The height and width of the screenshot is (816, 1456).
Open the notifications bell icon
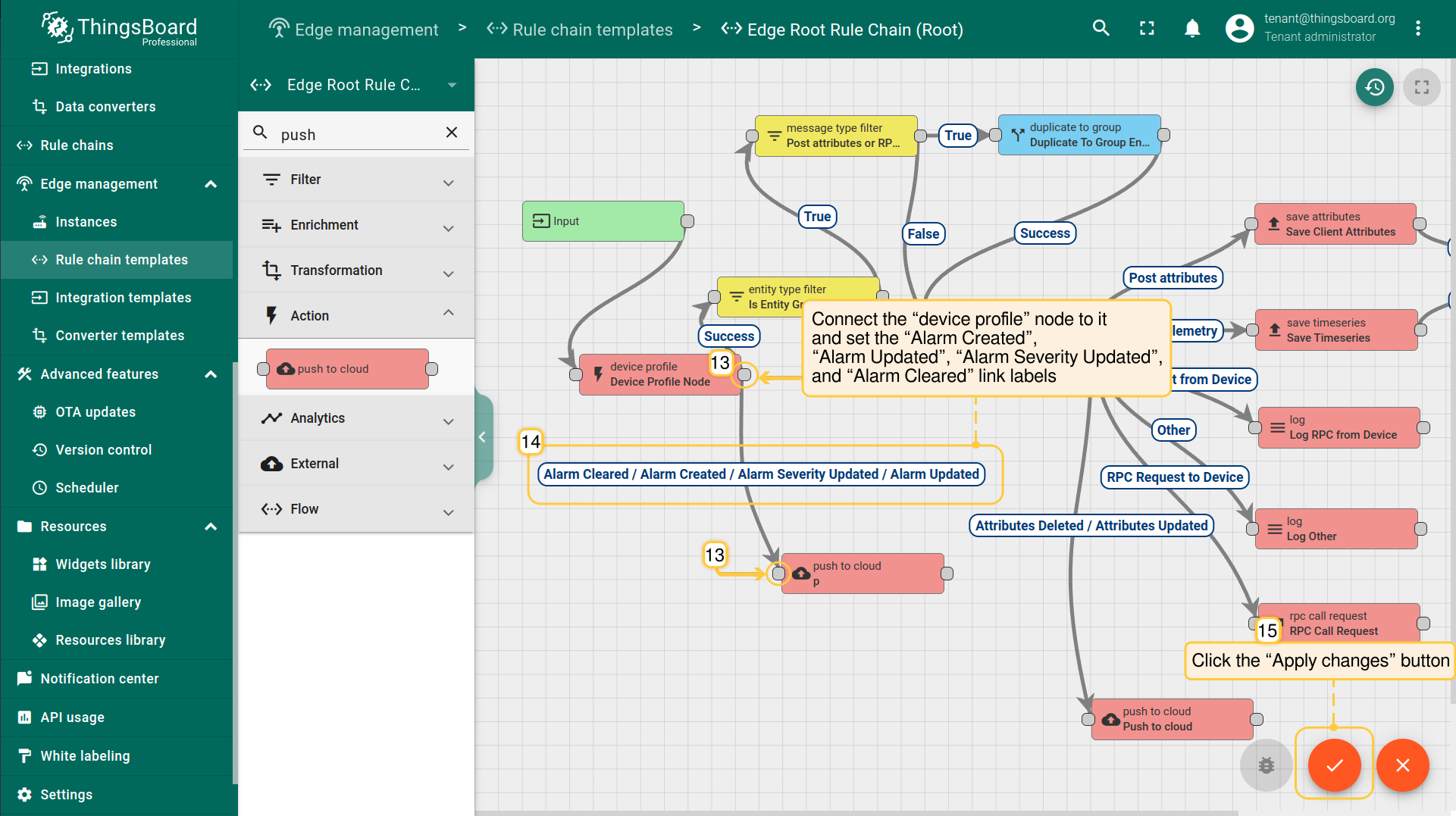point(1191,29)
